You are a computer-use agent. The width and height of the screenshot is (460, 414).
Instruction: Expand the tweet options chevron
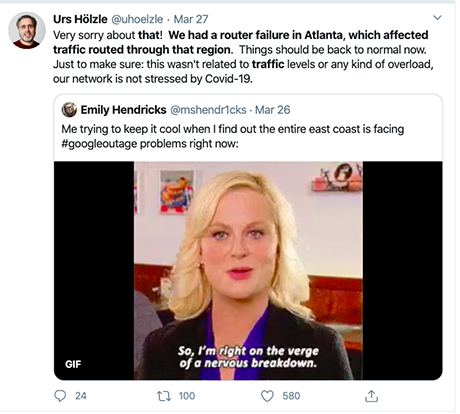point(437,17)
